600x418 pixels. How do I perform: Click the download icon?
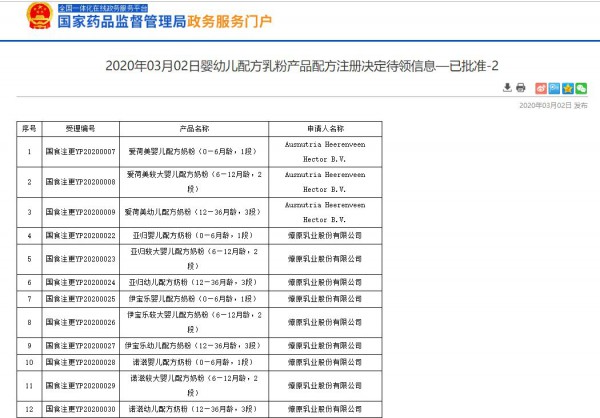coord(508,88)
